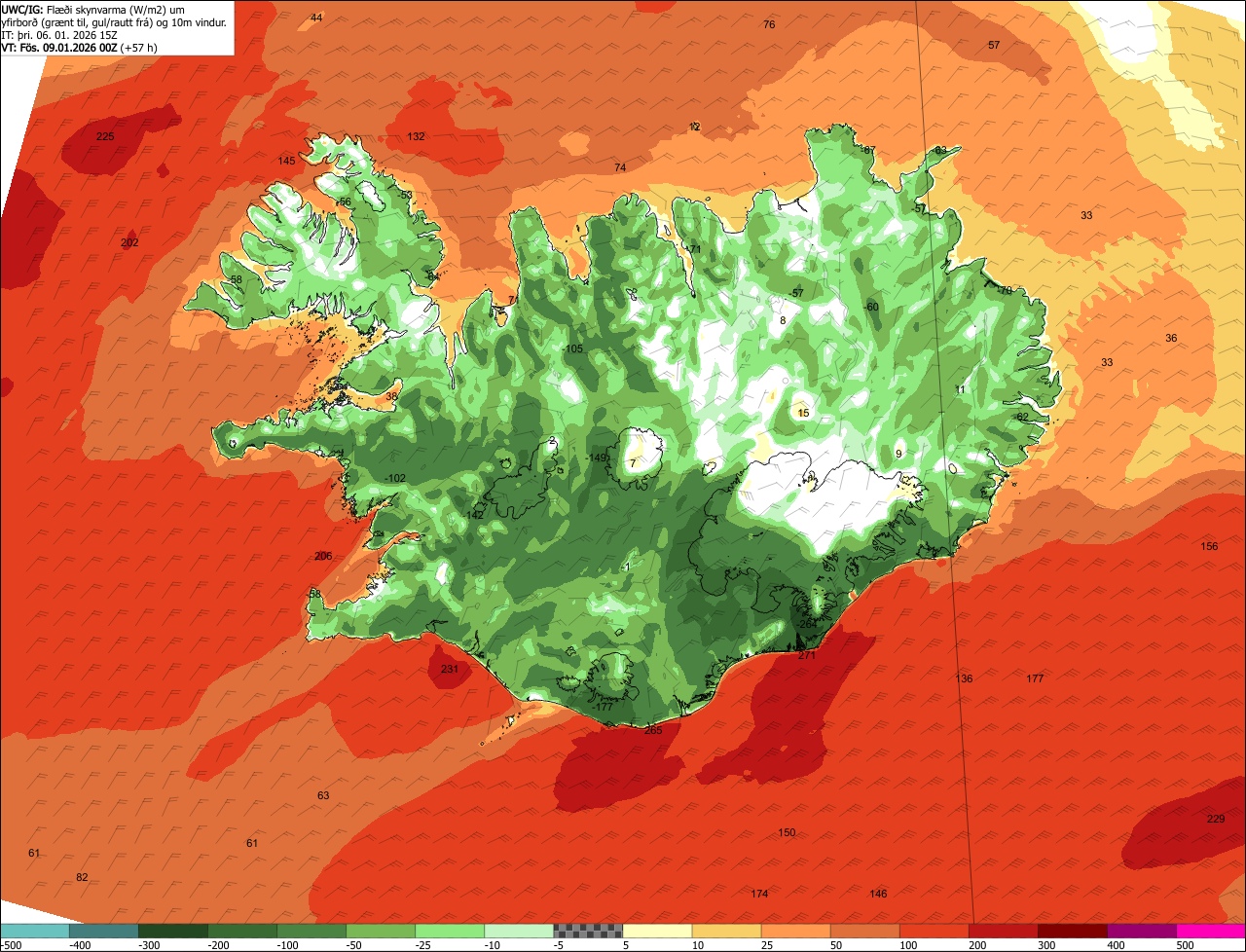This screenshot has height=952, width=1246.
Task: Click the land value '15' in the highlands
Action: [x=803, y=413]
